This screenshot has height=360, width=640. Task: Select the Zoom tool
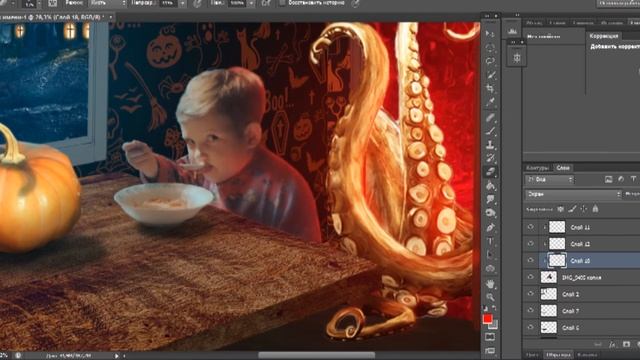coord(490,297)
